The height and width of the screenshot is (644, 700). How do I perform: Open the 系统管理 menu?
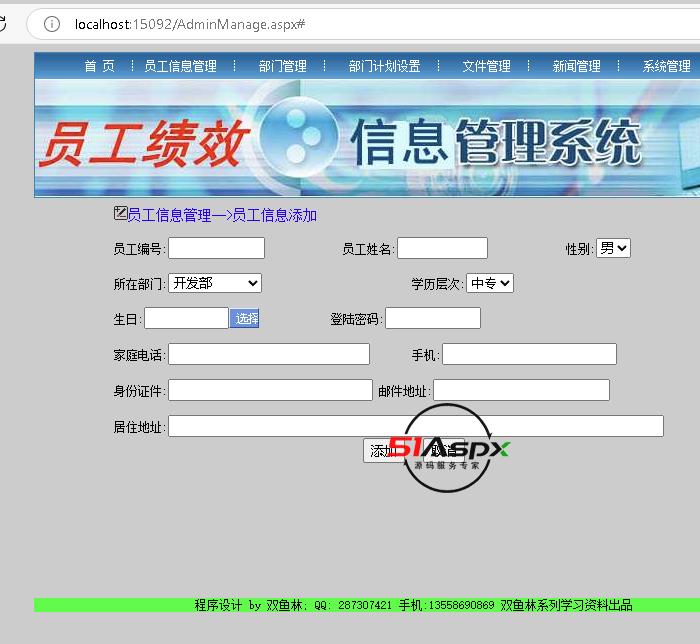coord(667,66)
